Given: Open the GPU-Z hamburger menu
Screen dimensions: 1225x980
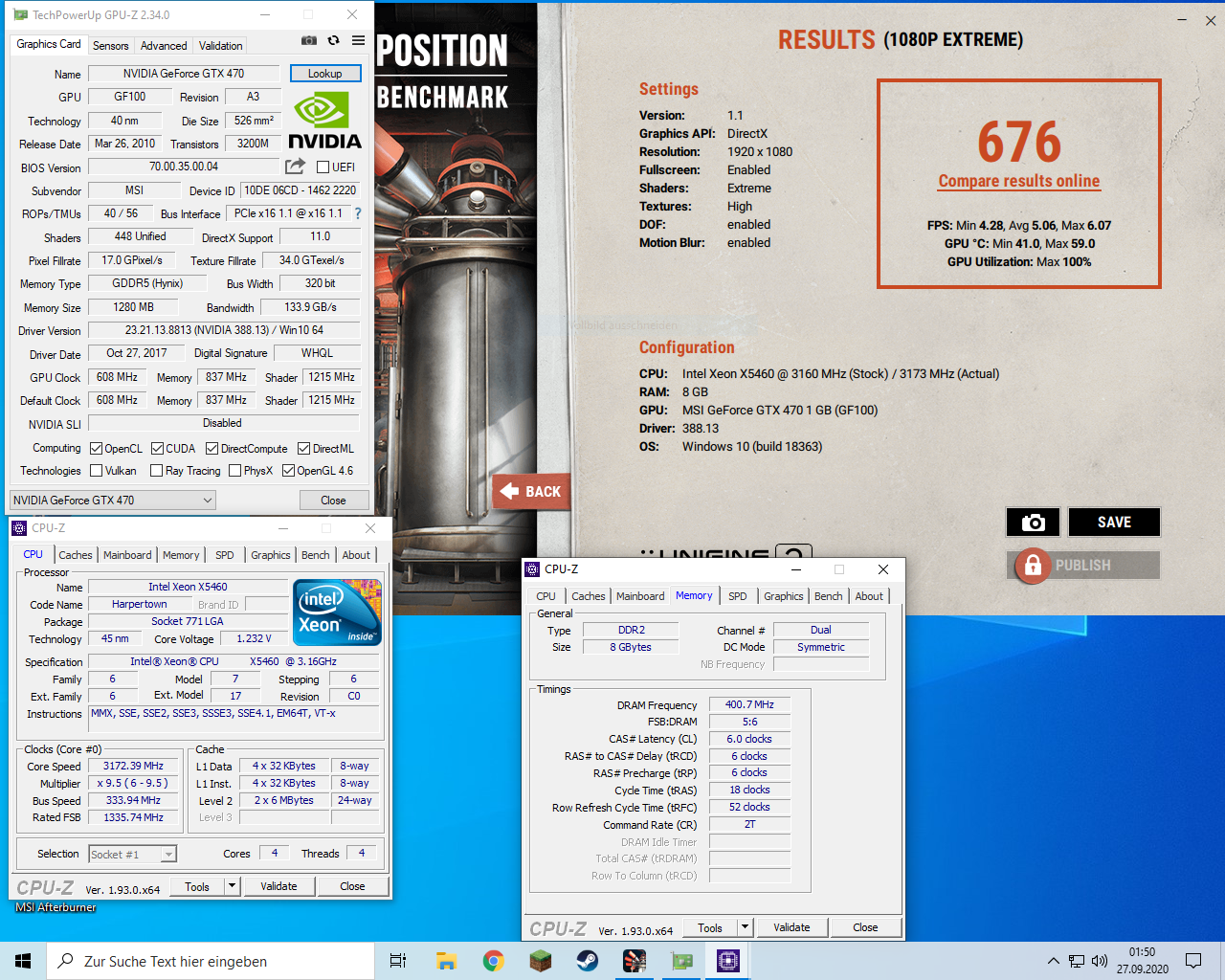Looking at the screenshot, I should [x=358, y=40].
